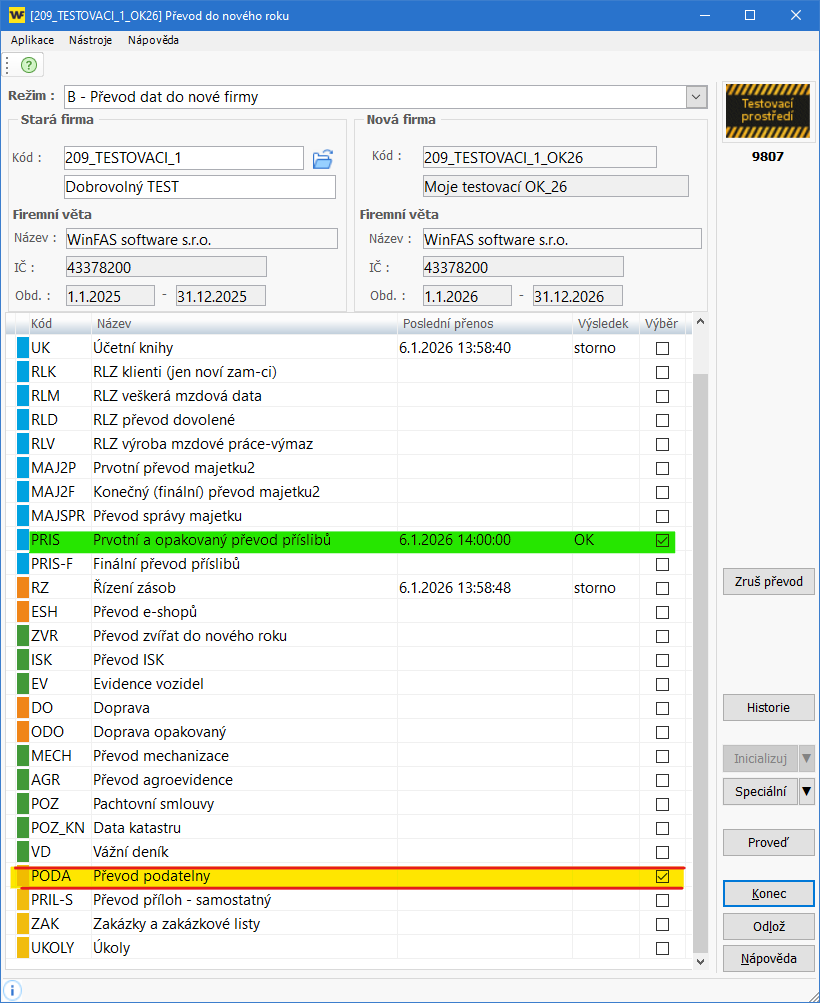Click the blue color marker for UK row
Screen dimensions: 820x1003
tap(23, 348)
